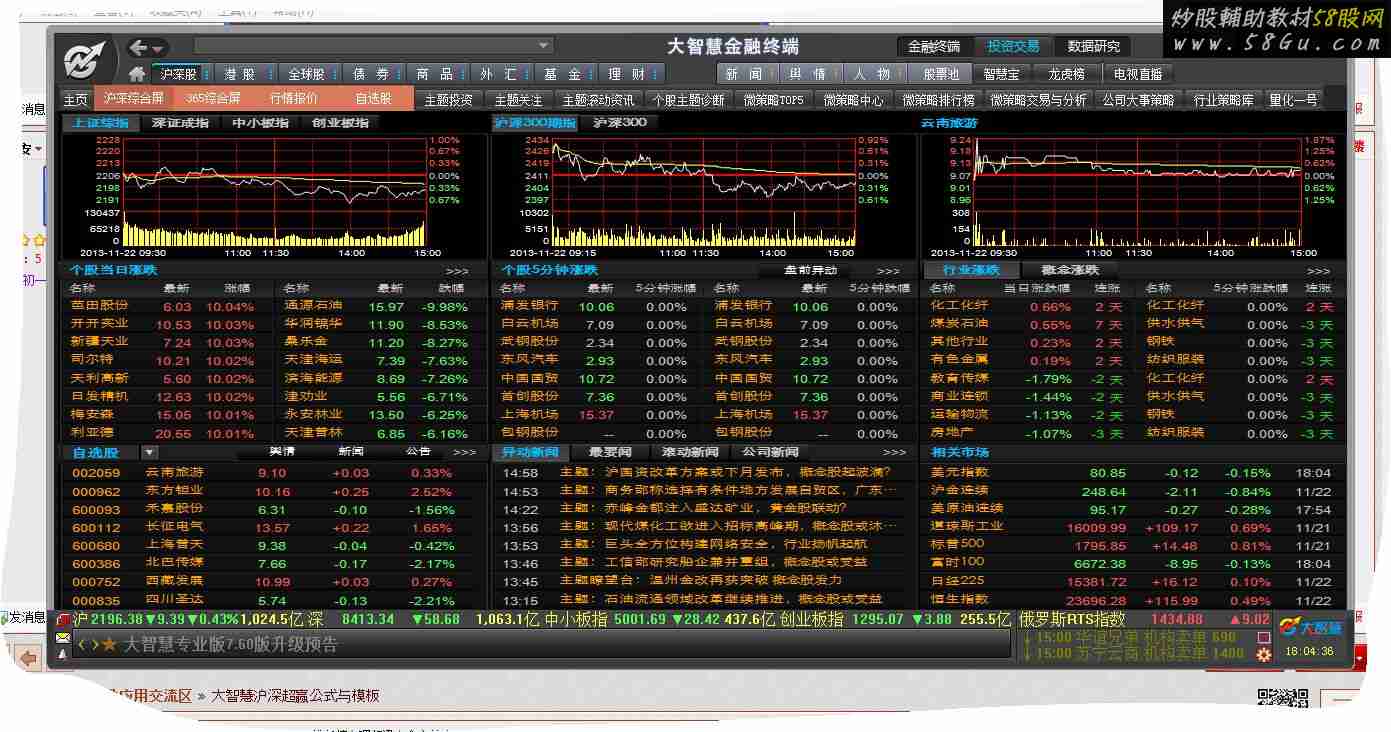This screenshot has height=732, width=1391.
Task: Switch to 金融终端 mode
Action: click(933, 46)
